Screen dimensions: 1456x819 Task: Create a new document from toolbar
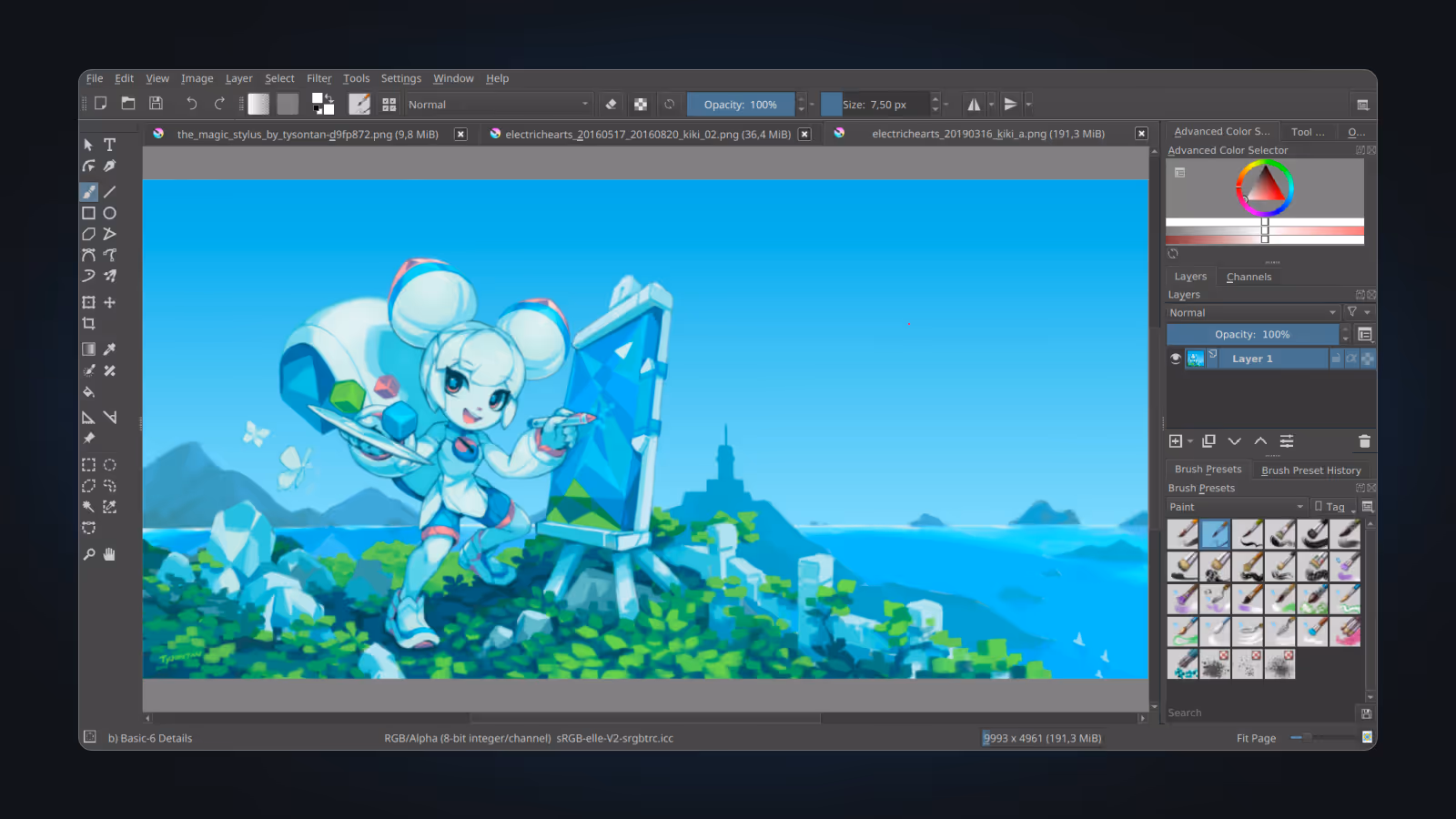point(101,104)
